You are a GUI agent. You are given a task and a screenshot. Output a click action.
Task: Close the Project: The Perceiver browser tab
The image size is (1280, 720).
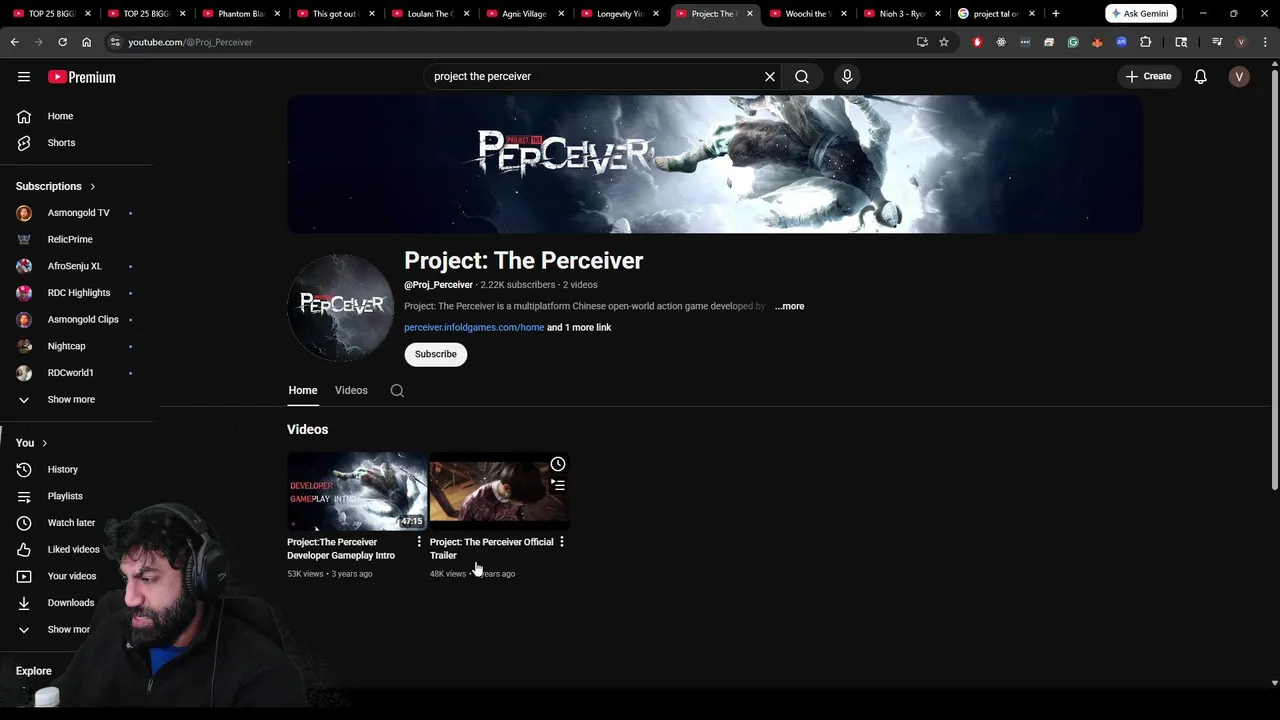pos(750,14)
